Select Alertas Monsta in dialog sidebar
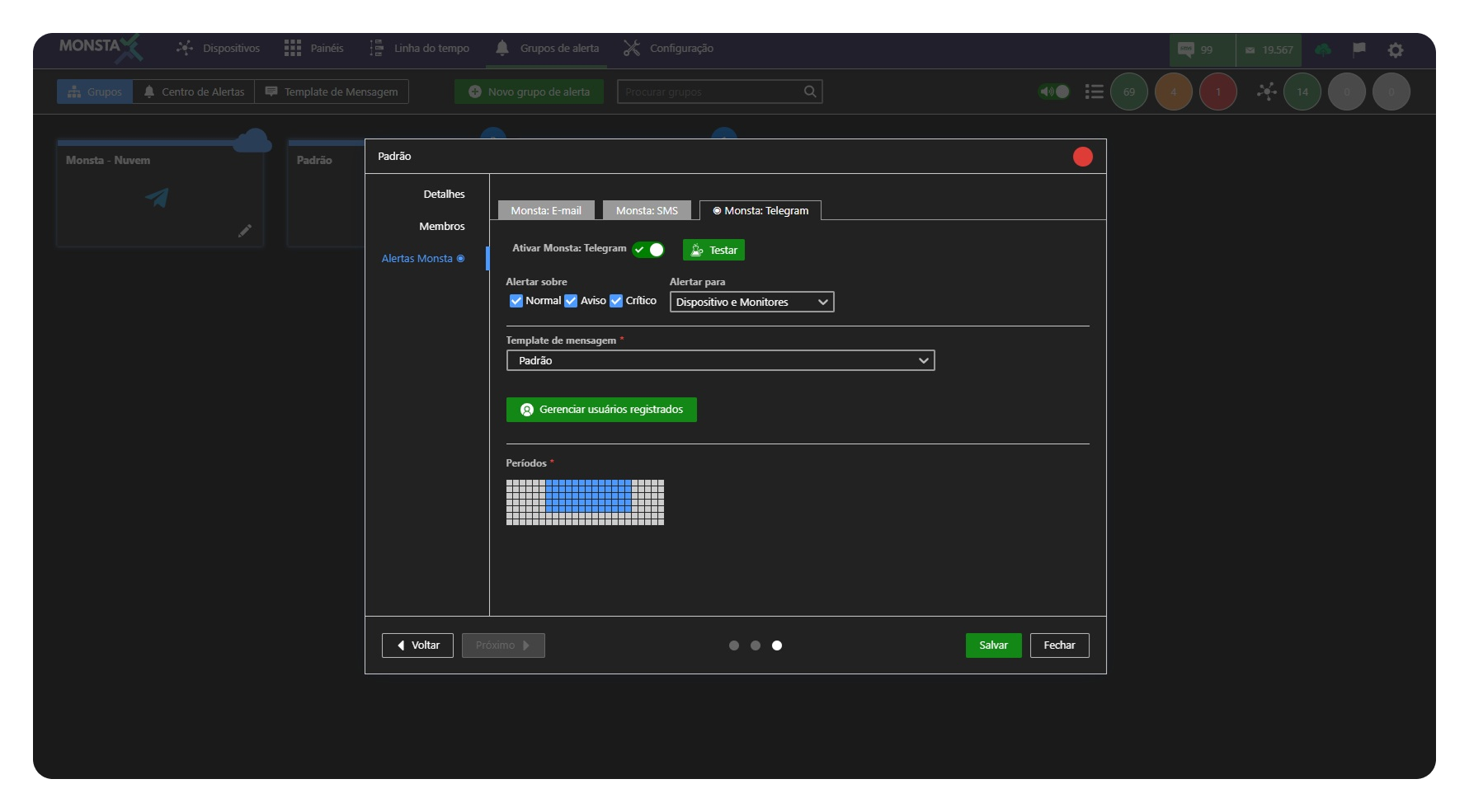The width and height of the screenshot is (1469, 812). [423, 259]
